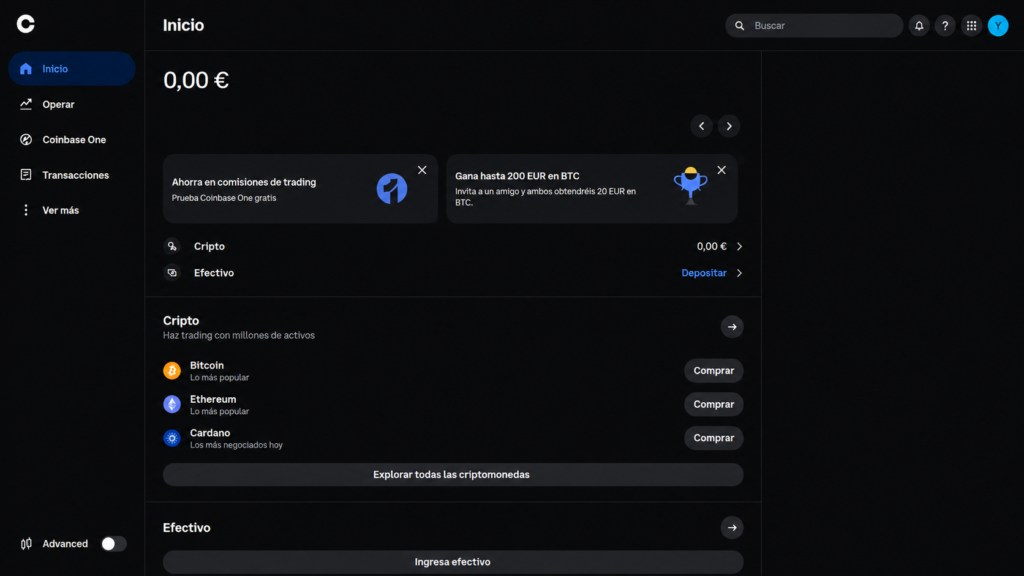Open the apps grid menu

coord(971,25)
